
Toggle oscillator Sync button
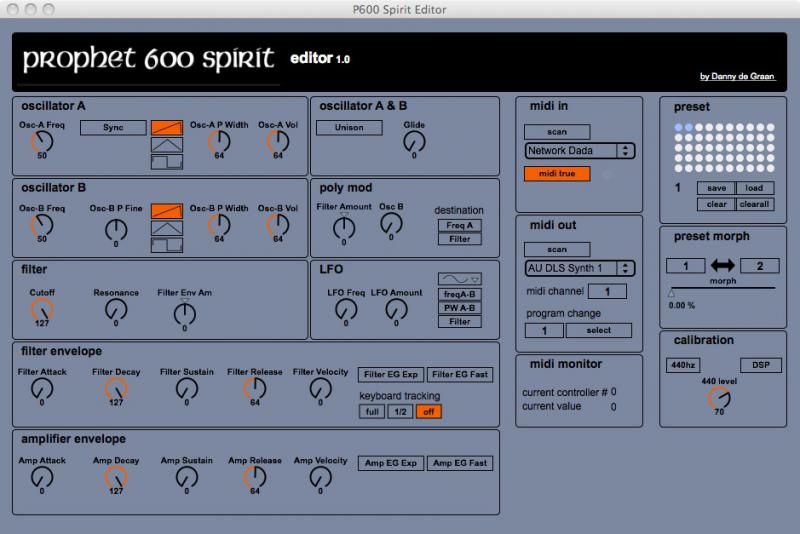[x=113, y=128]
